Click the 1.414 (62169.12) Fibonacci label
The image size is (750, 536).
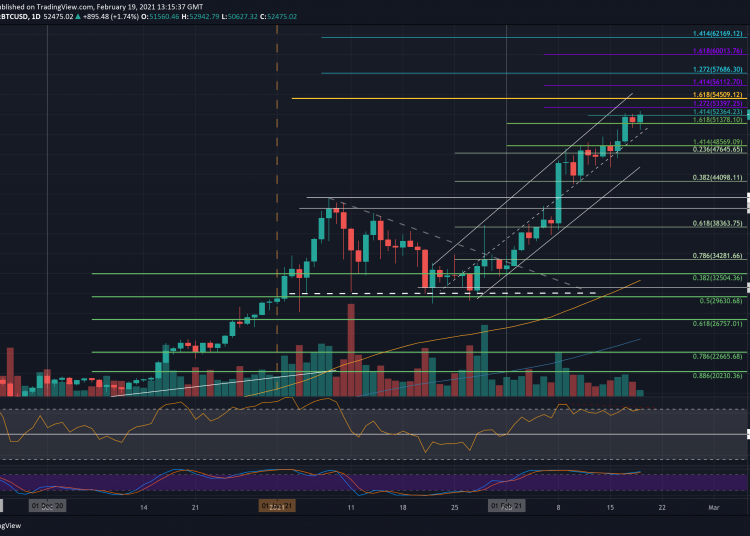[x=718, y=34]
